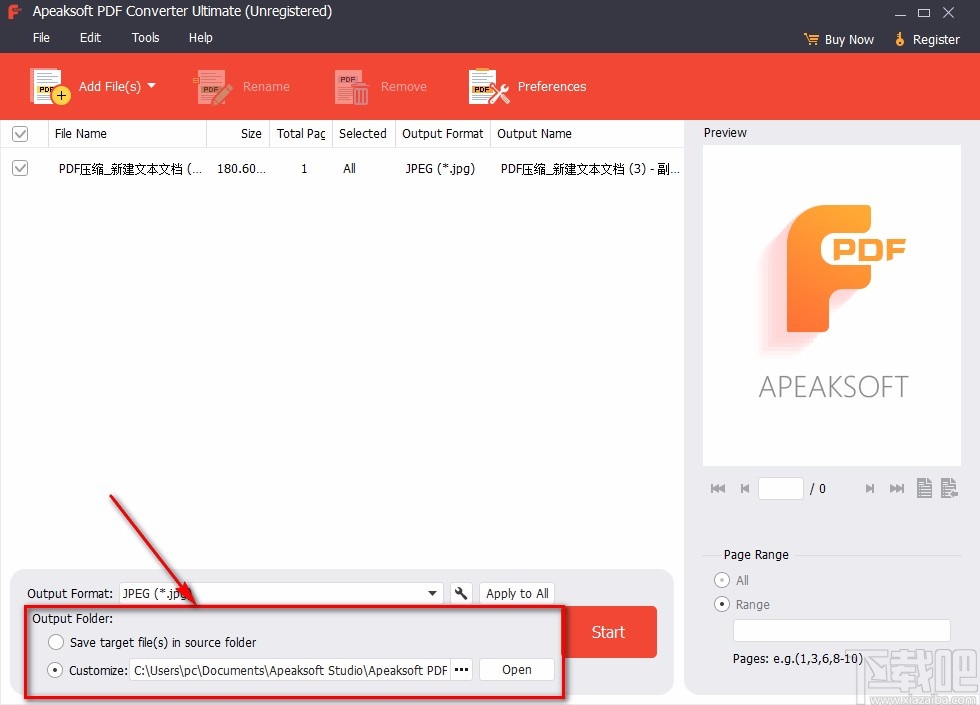This screenshot has height=705, width=980.
Task: Click the wrench output settings icon
Action: 460,592
